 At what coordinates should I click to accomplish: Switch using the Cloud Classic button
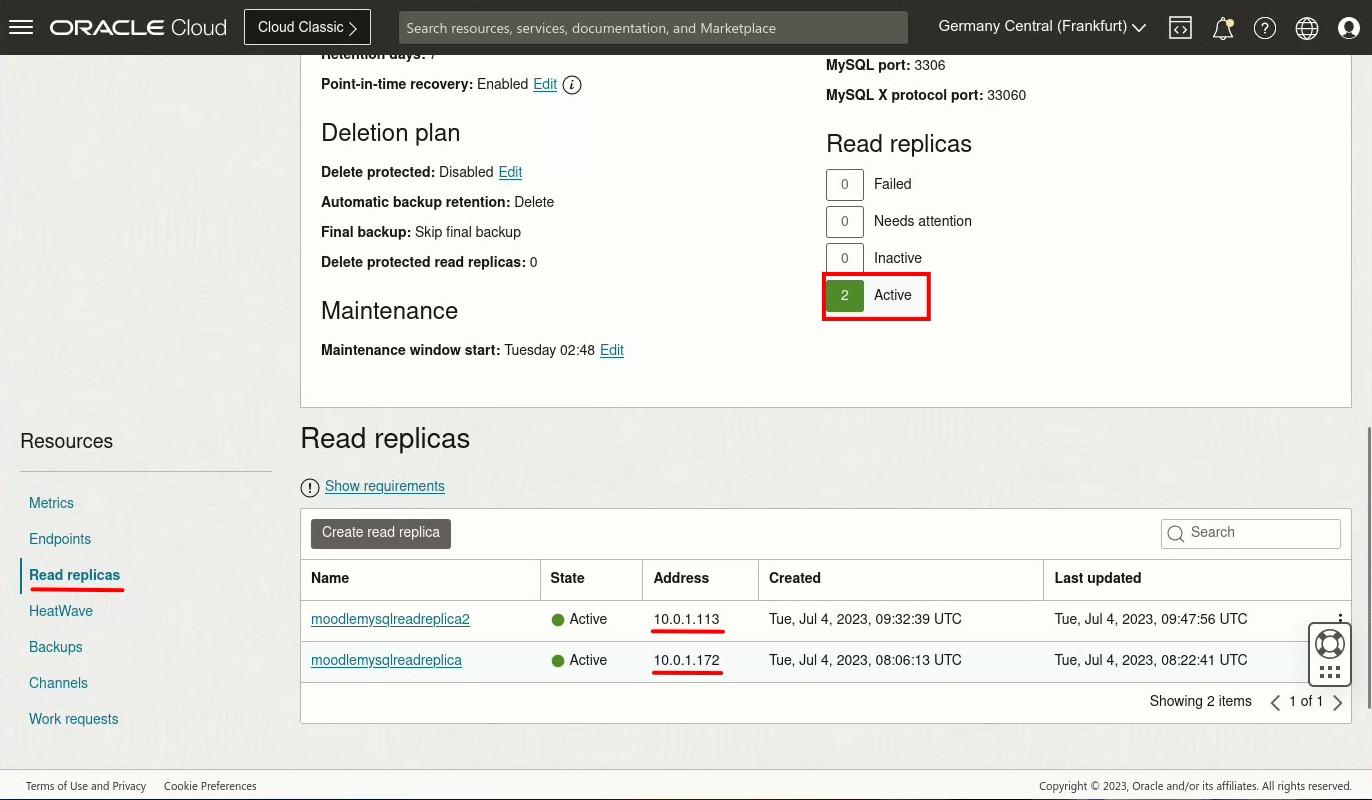coord(307,27)
